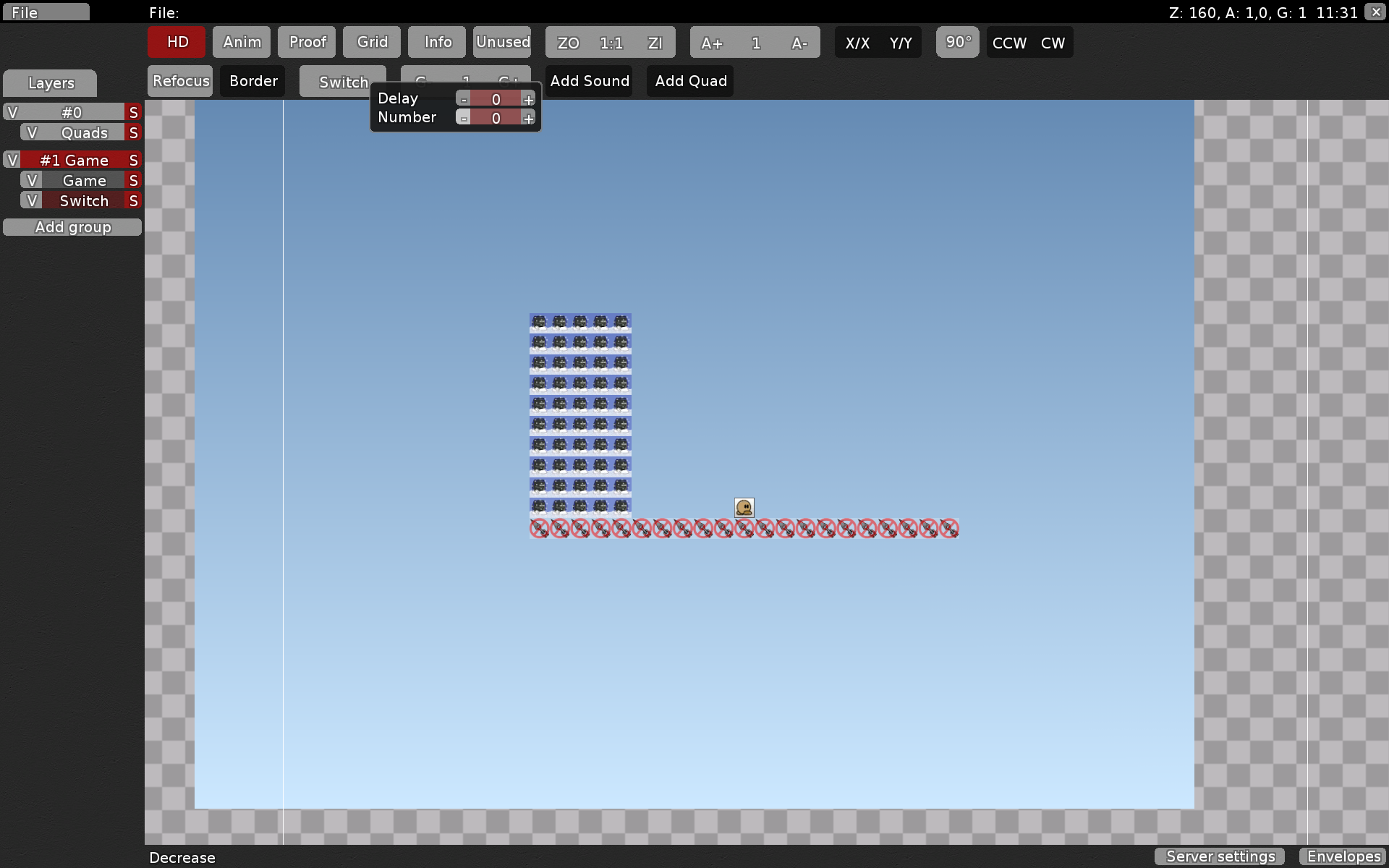This screenshot has height=868, width=1389.
Task: Increase the Delay value with plus
Action: click(x=528, y=99)
